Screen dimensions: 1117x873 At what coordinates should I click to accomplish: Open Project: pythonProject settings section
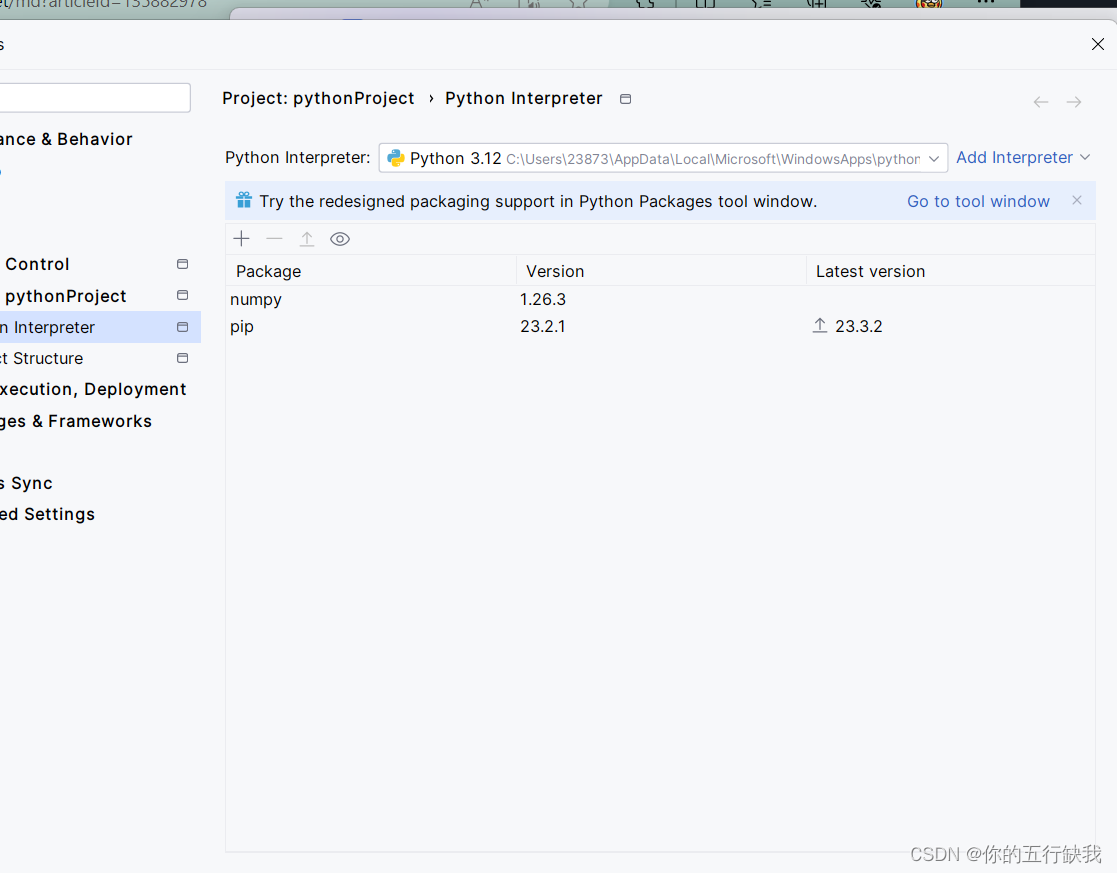pos(64,296)
